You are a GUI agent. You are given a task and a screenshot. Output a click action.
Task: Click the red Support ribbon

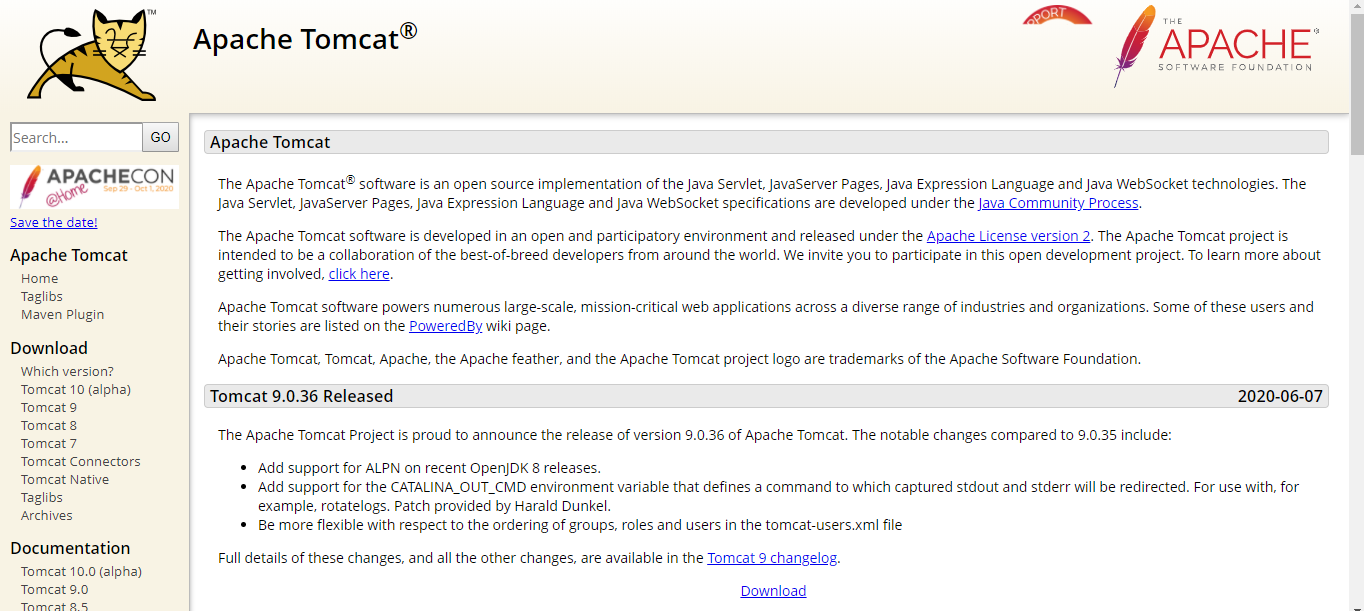(x=1055, y=13)
